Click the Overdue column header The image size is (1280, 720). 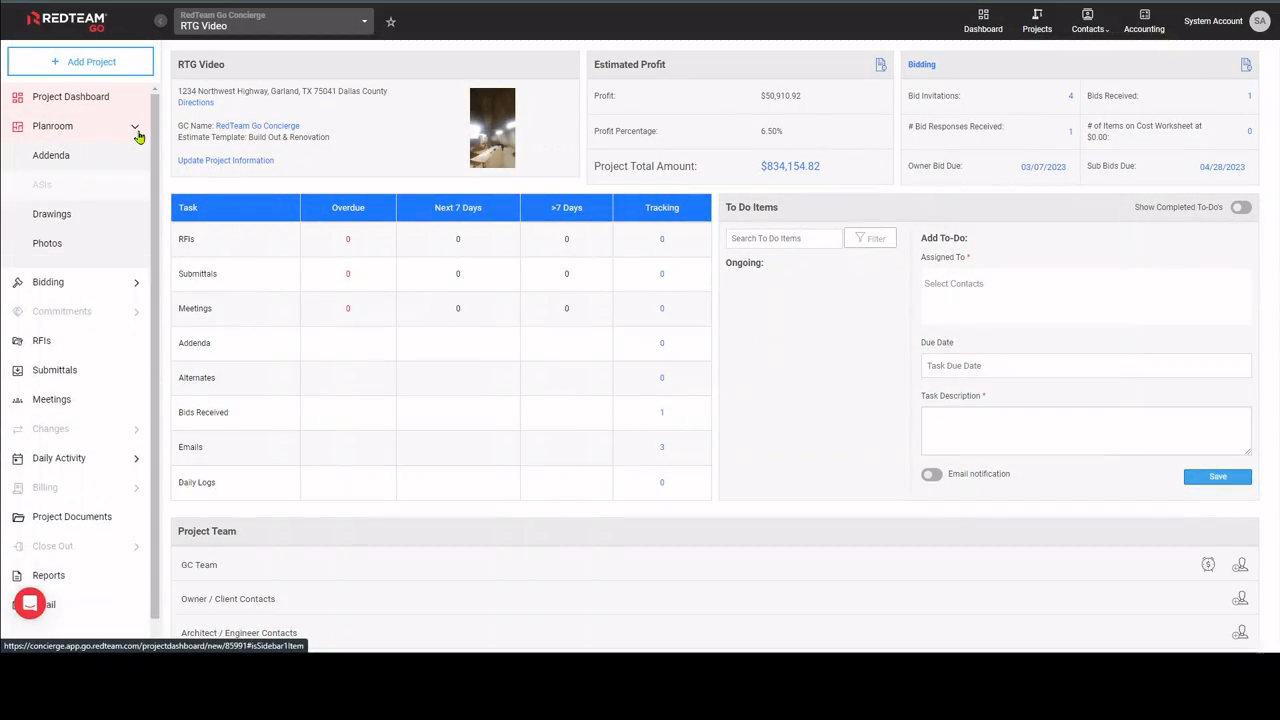point(348,207)
